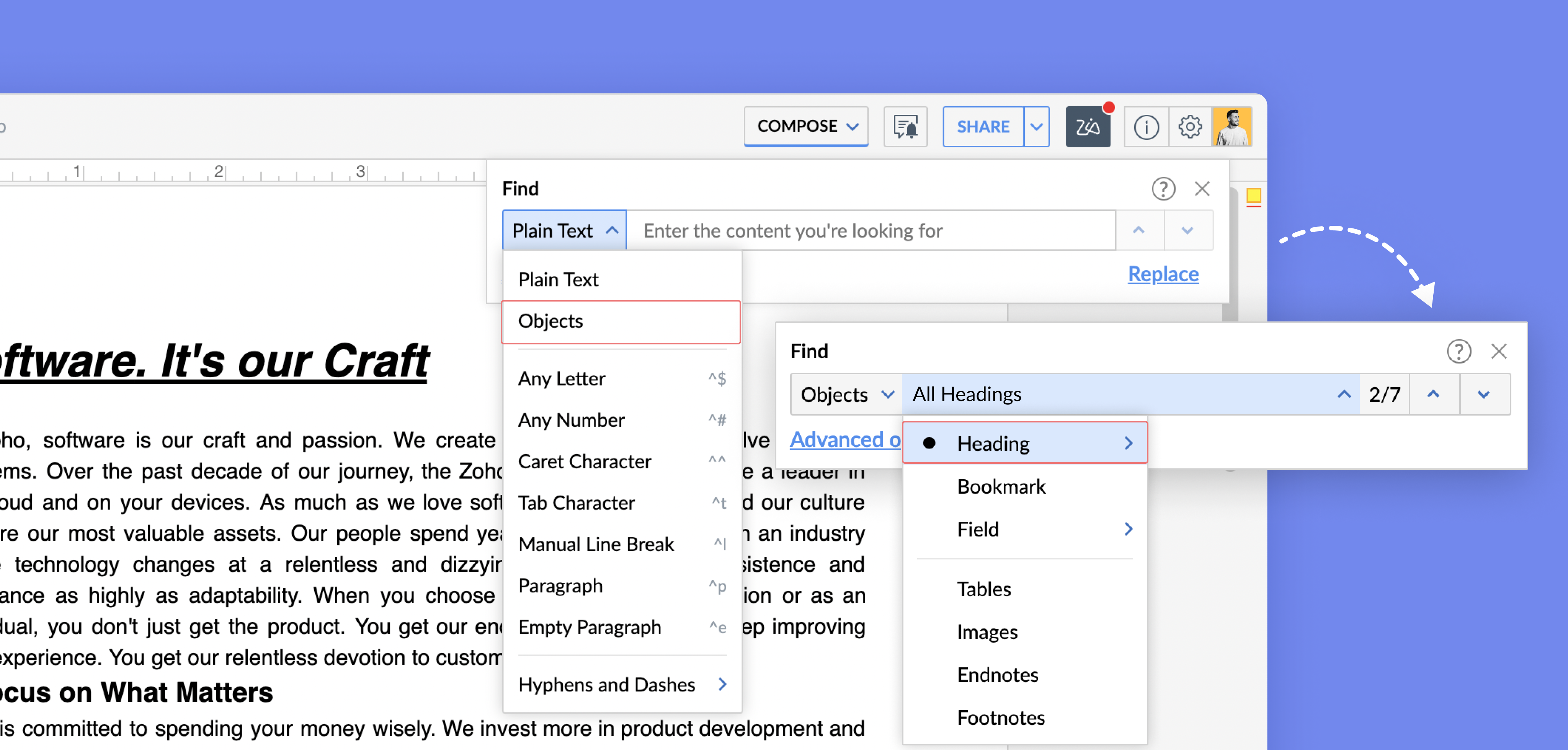Select Tab Character option
This screenshot has width=1568, height=750.
(622, 502)
